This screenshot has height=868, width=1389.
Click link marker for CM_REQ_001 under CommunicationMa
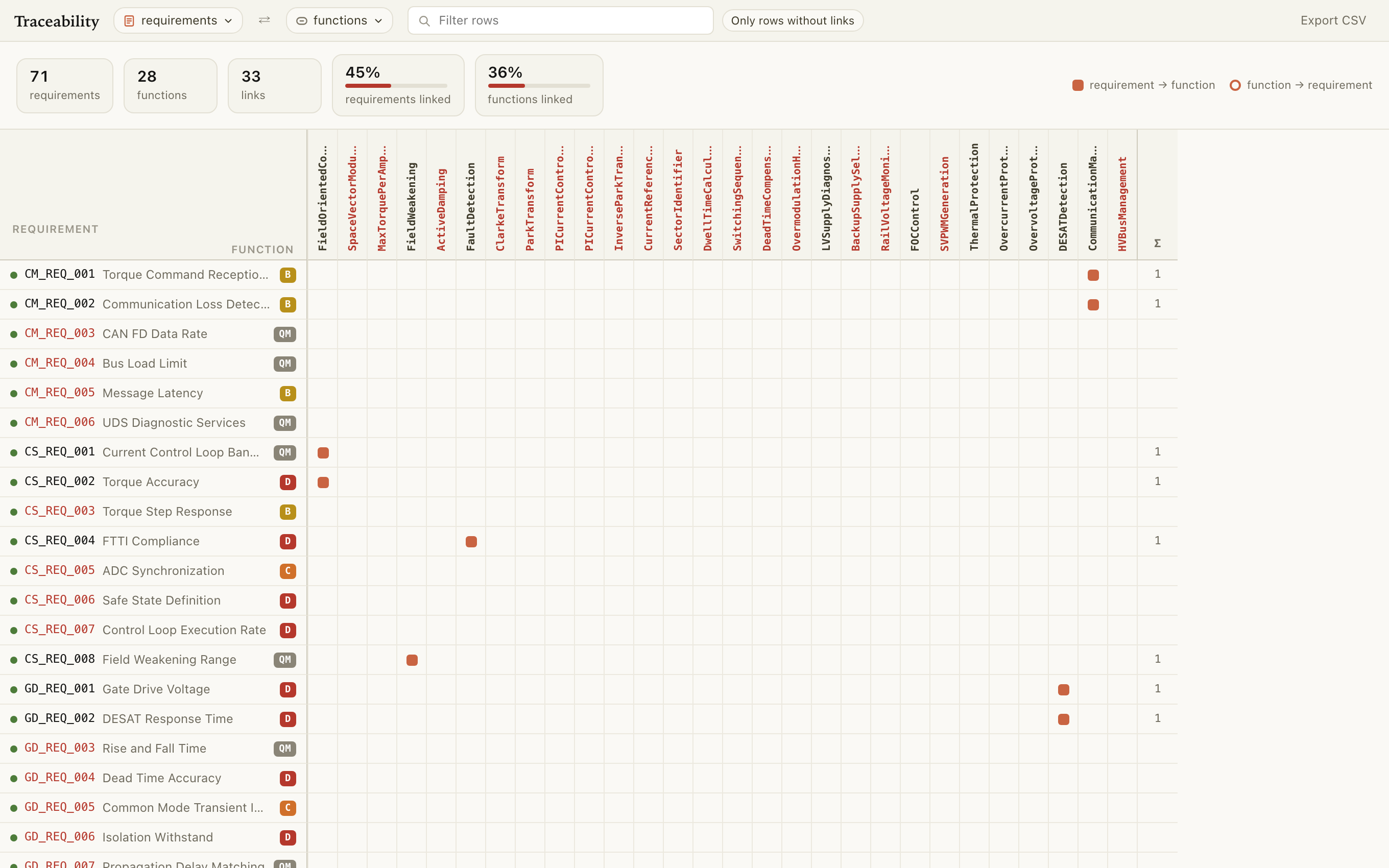pos(1093,275)
